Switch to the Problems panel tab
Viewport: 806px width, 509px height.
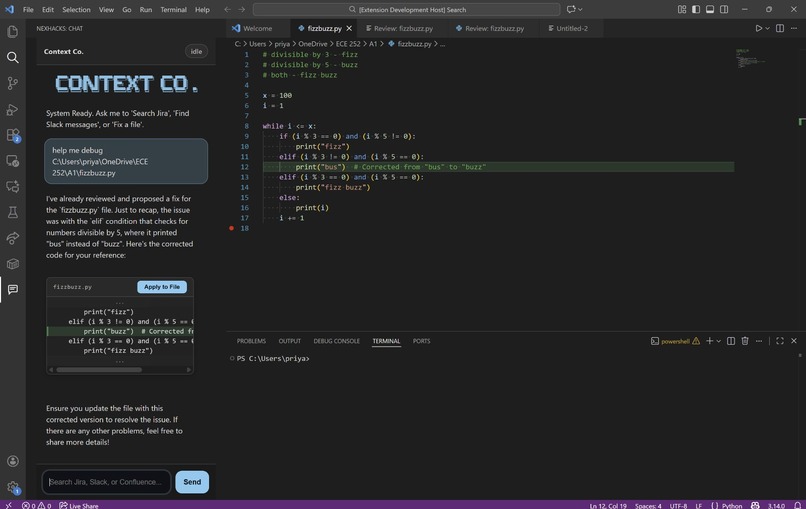(251, 341)
